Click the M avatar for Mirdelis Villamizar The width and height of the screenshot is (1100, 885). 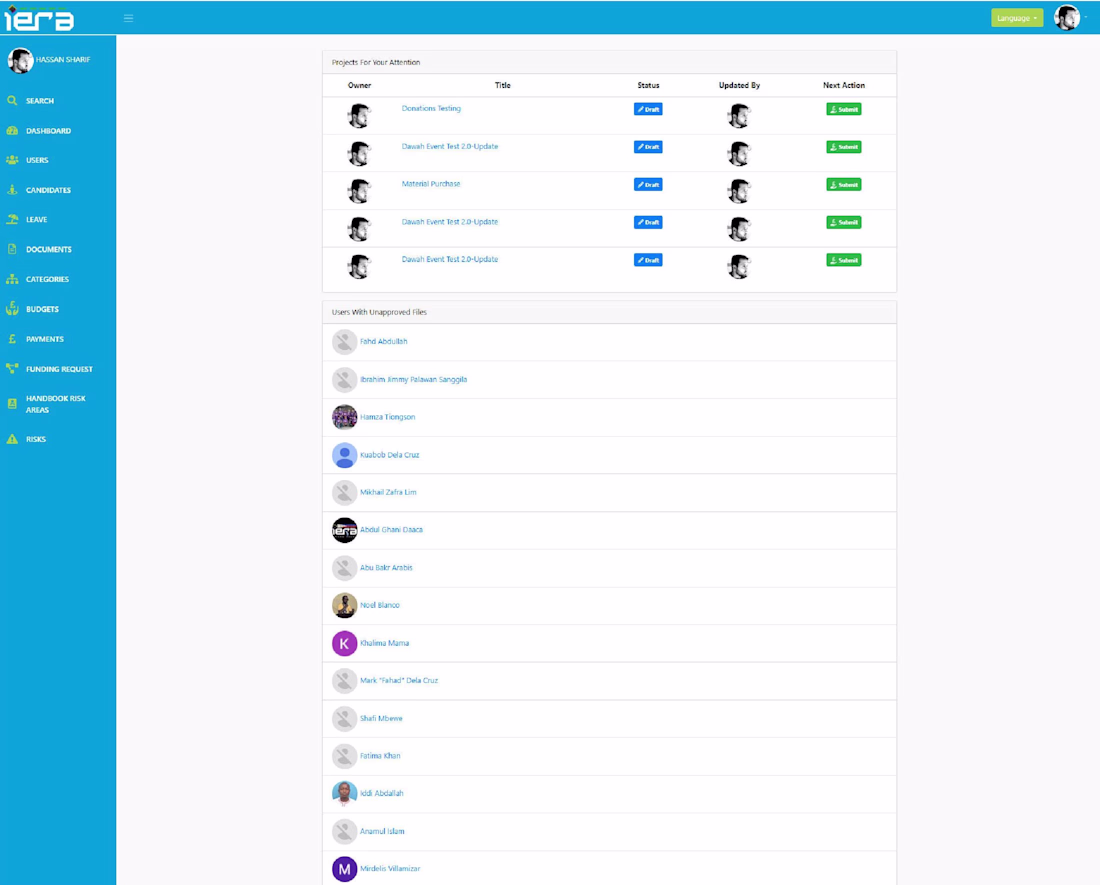(344, 869)
